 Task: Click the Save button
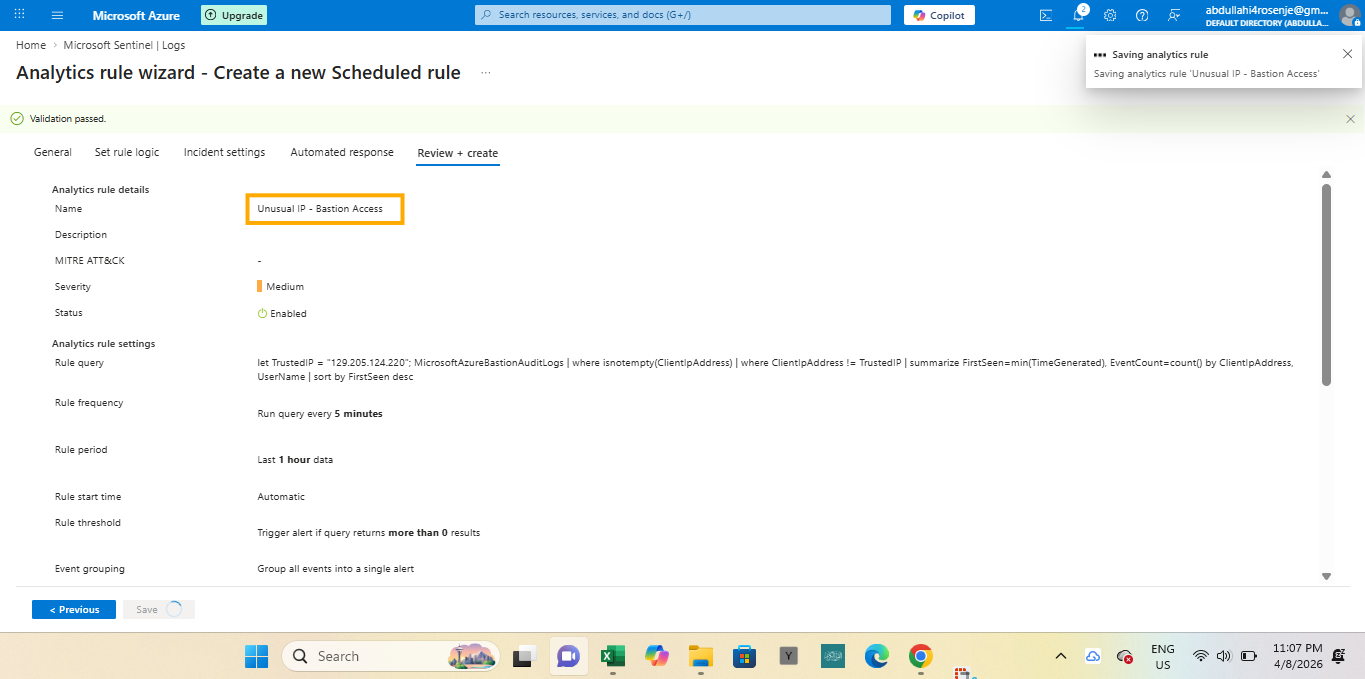click(159, 609)
